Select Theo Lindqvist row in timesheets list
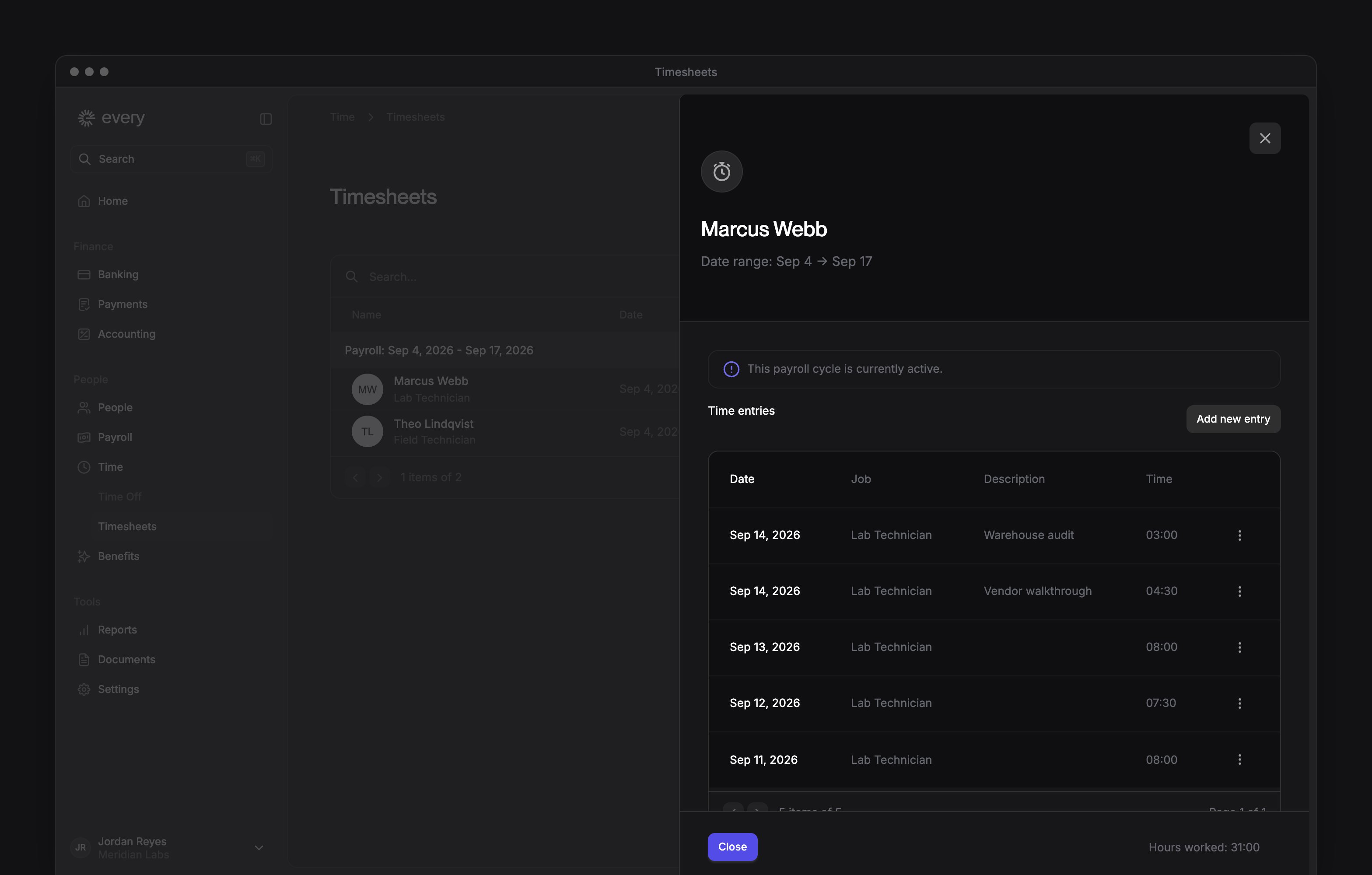This screenshot has width=1372, height=875. pos(505,431)
